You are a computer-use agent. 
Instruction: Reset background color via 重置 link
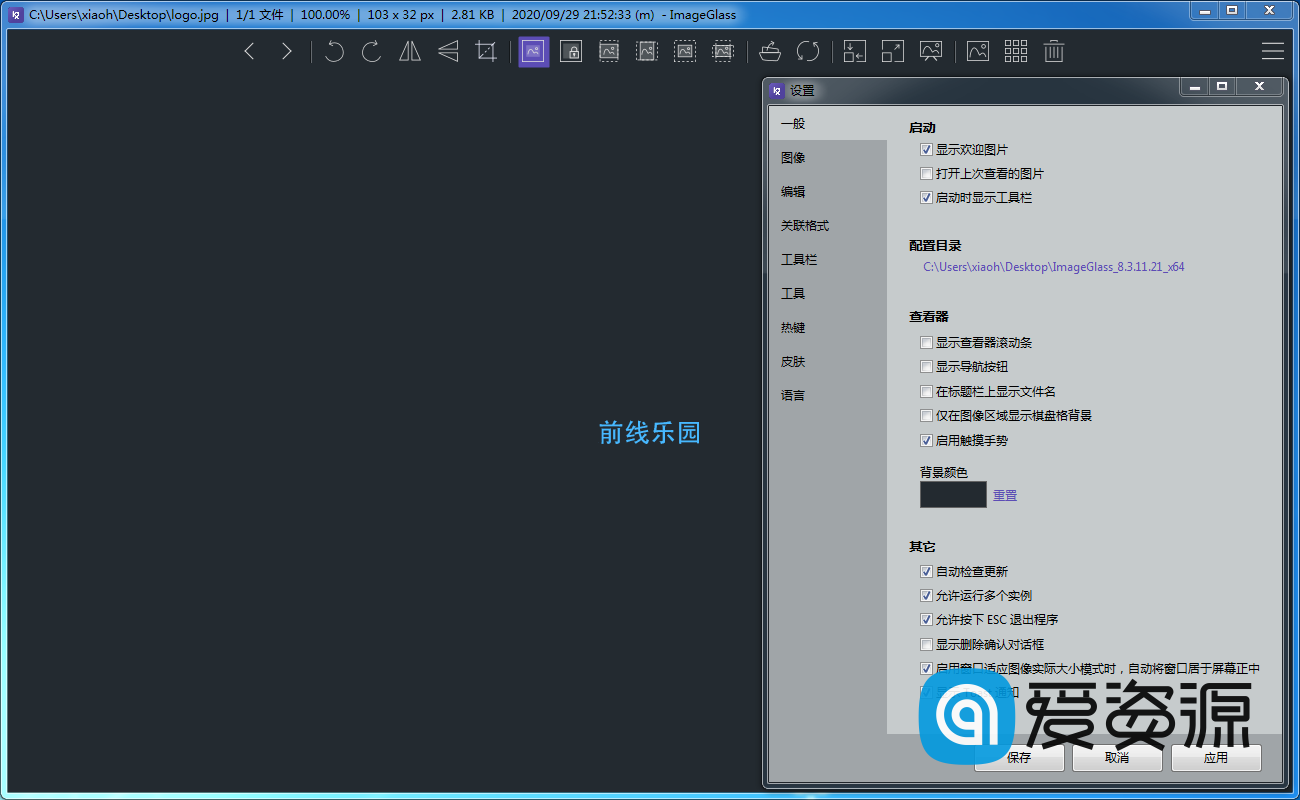[1004, 495]
